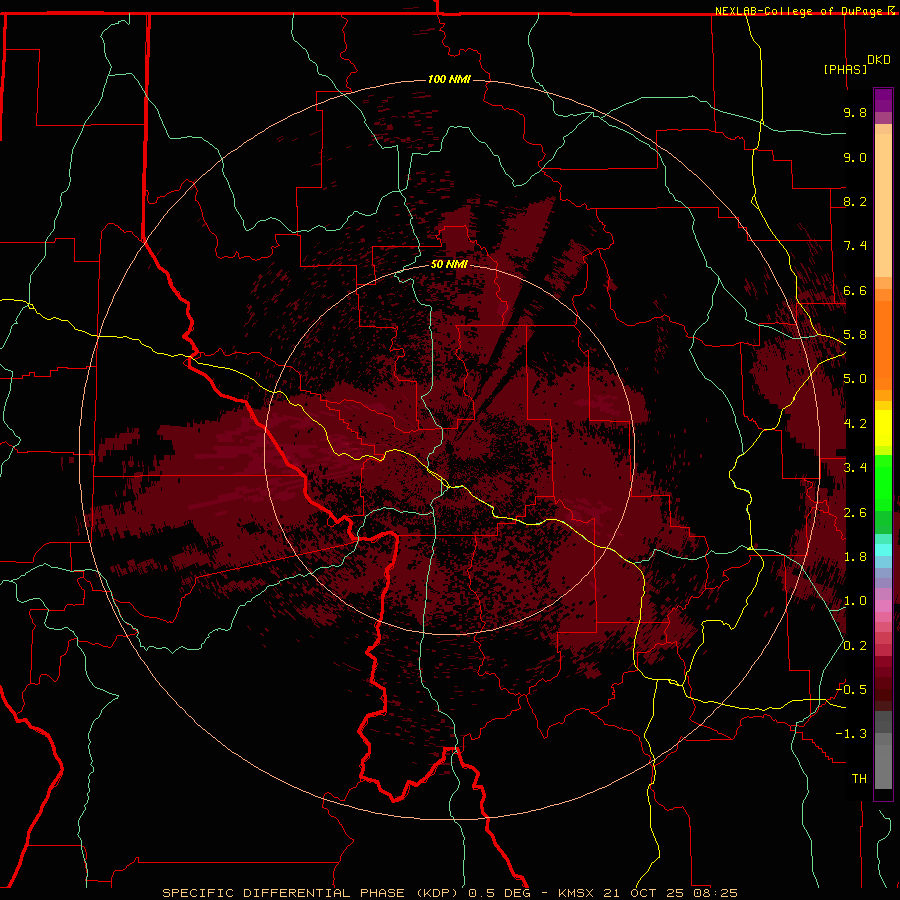Pick the orange segment of the color bar
Image resolution: width=900 pixels, height=900 pixels.
(x=883, y=345)
